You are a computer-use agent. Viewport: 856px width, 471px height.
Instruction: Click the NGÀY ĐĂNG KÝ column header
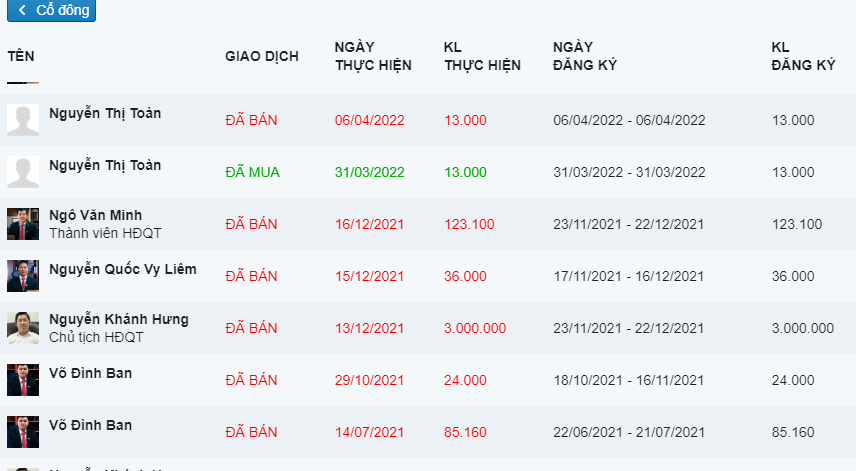[585, 56]
